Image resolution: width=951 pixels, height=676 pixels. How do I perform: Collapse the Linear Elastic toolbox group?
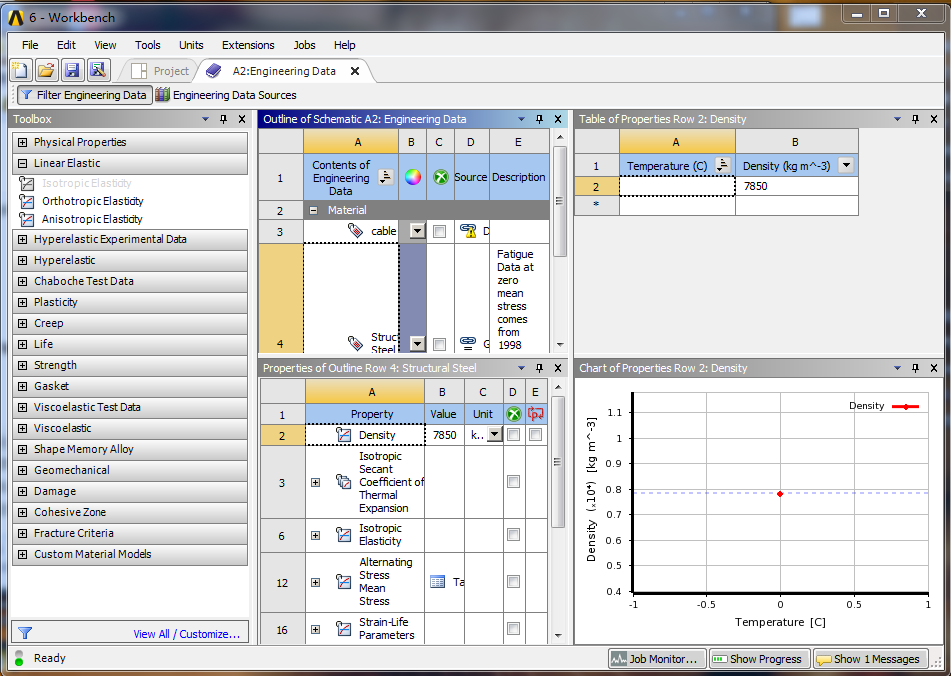22,163
